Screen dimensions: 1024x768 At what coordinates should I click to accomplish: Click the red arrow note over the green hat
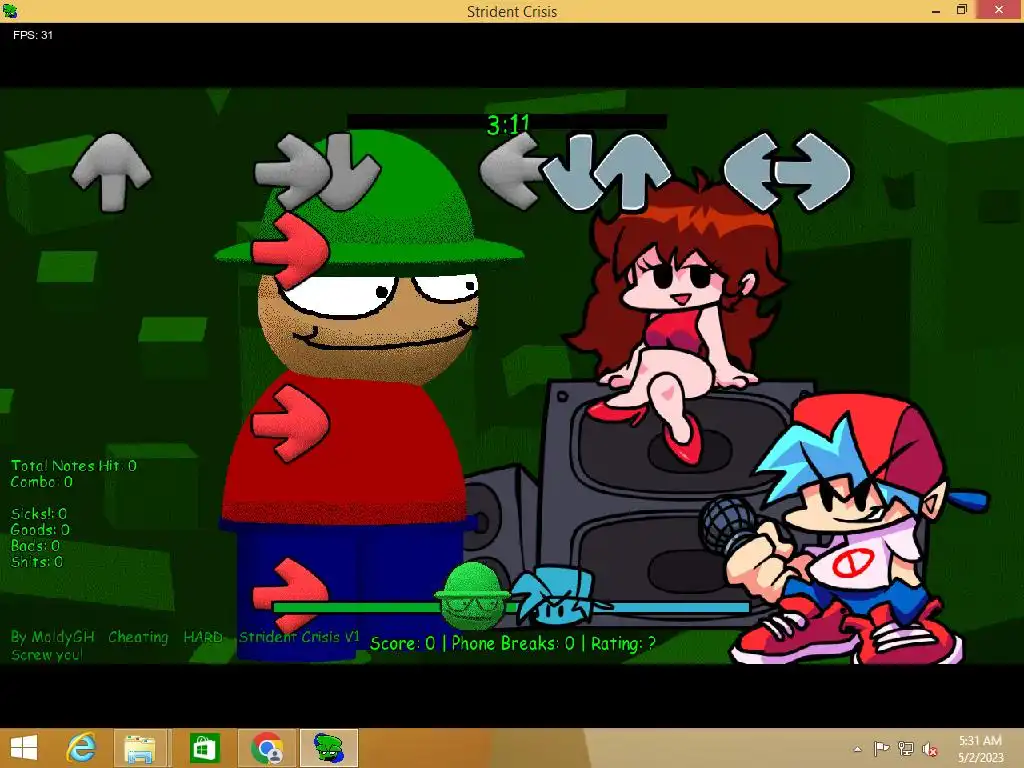tap(291, 251)
